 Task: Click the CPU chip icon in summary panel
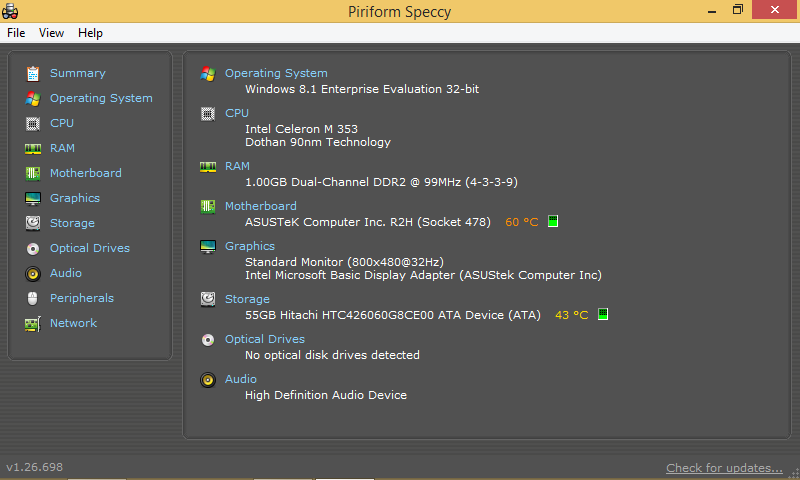pos(208,113)
